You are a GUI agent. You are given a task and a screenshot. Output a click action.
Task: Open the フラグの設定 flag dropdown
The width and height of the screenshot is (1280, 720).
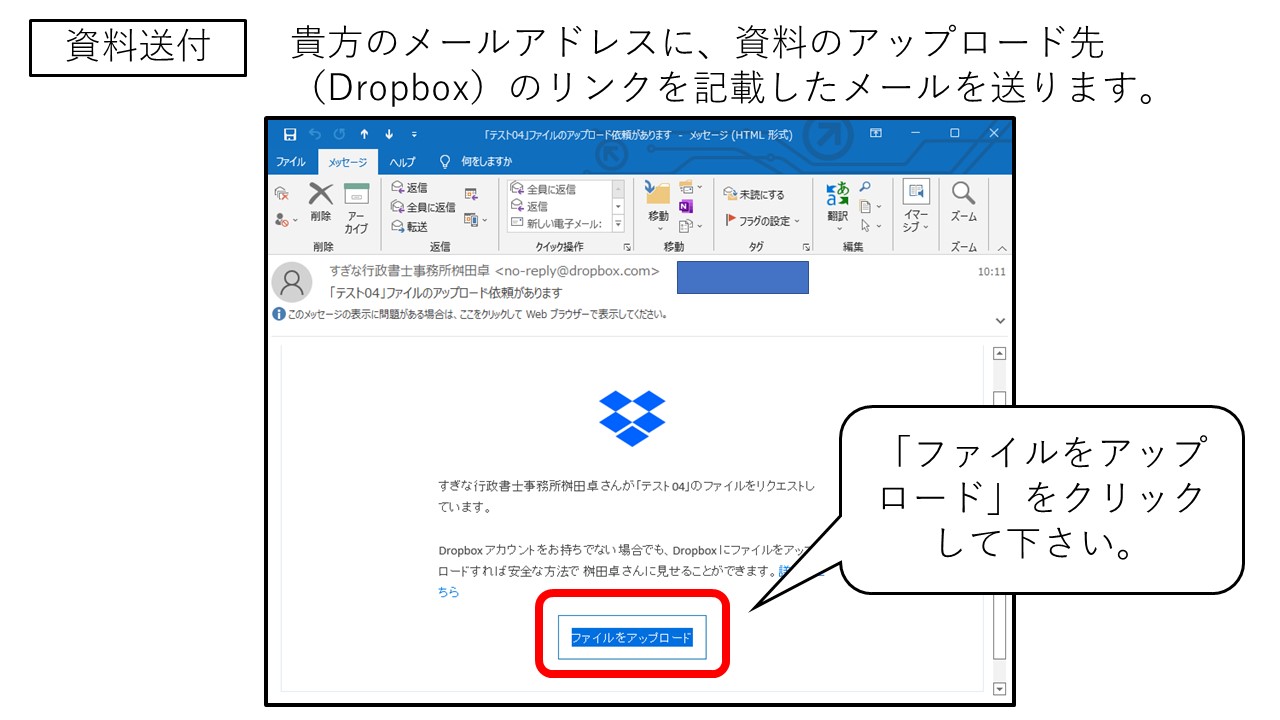pos(762,220)
